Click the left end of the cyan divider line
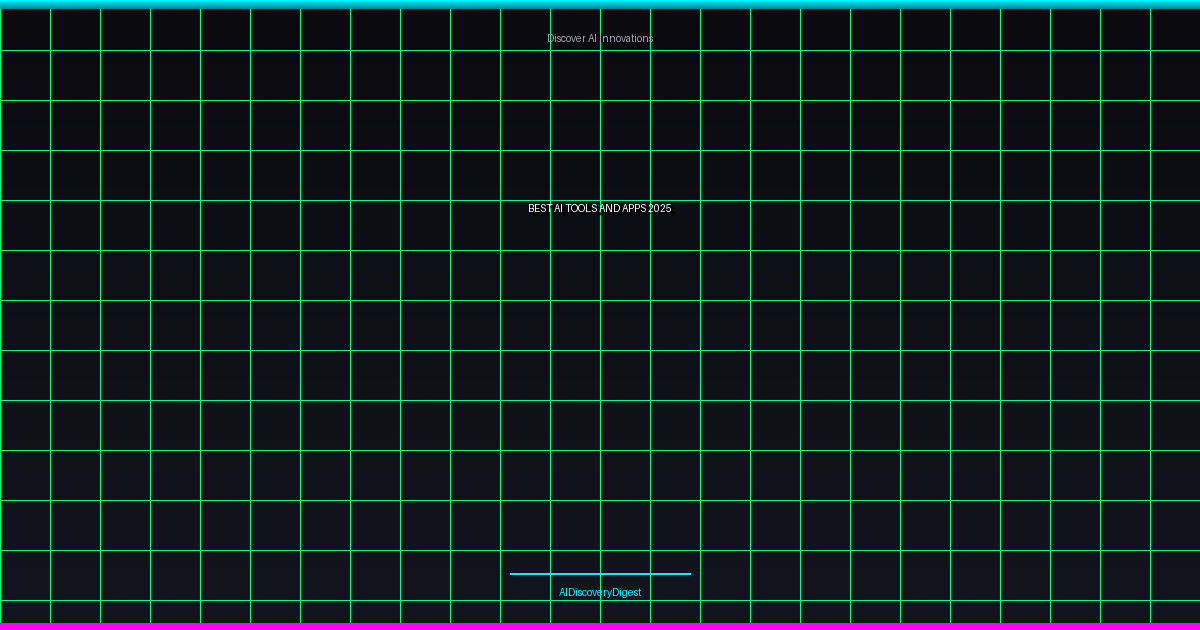 click(x=513, y=574)
